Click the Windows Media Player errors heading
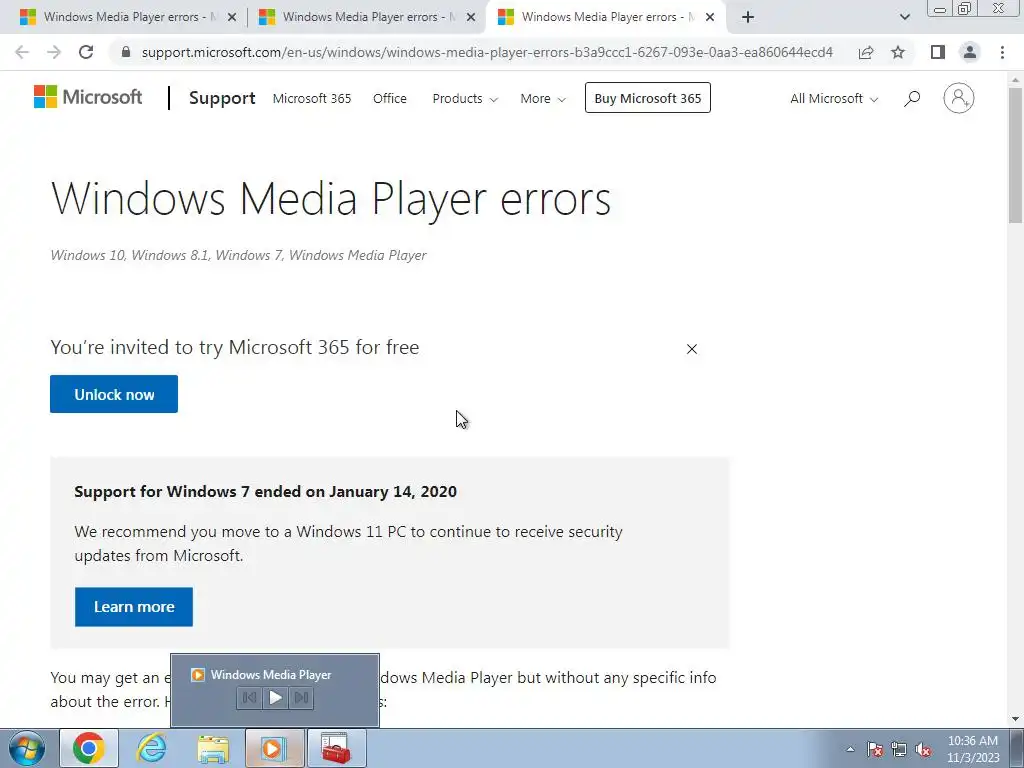This screenshot has width=1024, height=768. coord(331,199)
